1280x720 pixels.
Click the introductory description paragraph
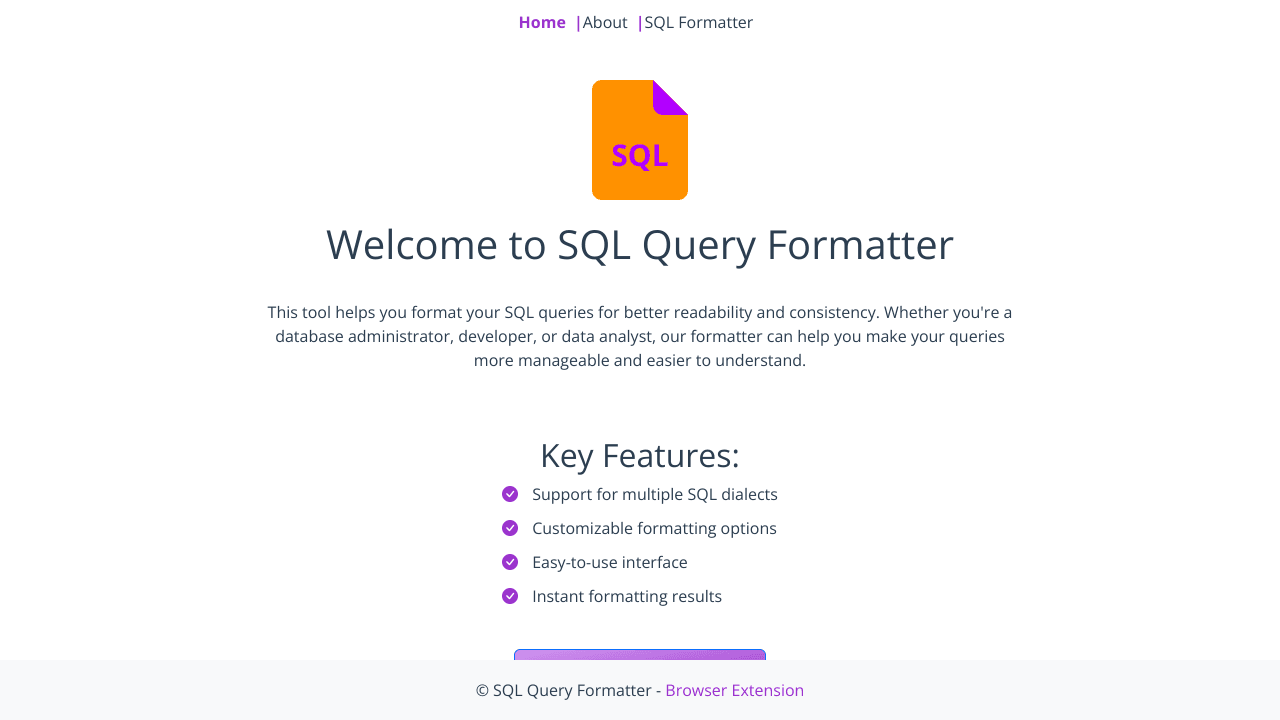[640, 336]
